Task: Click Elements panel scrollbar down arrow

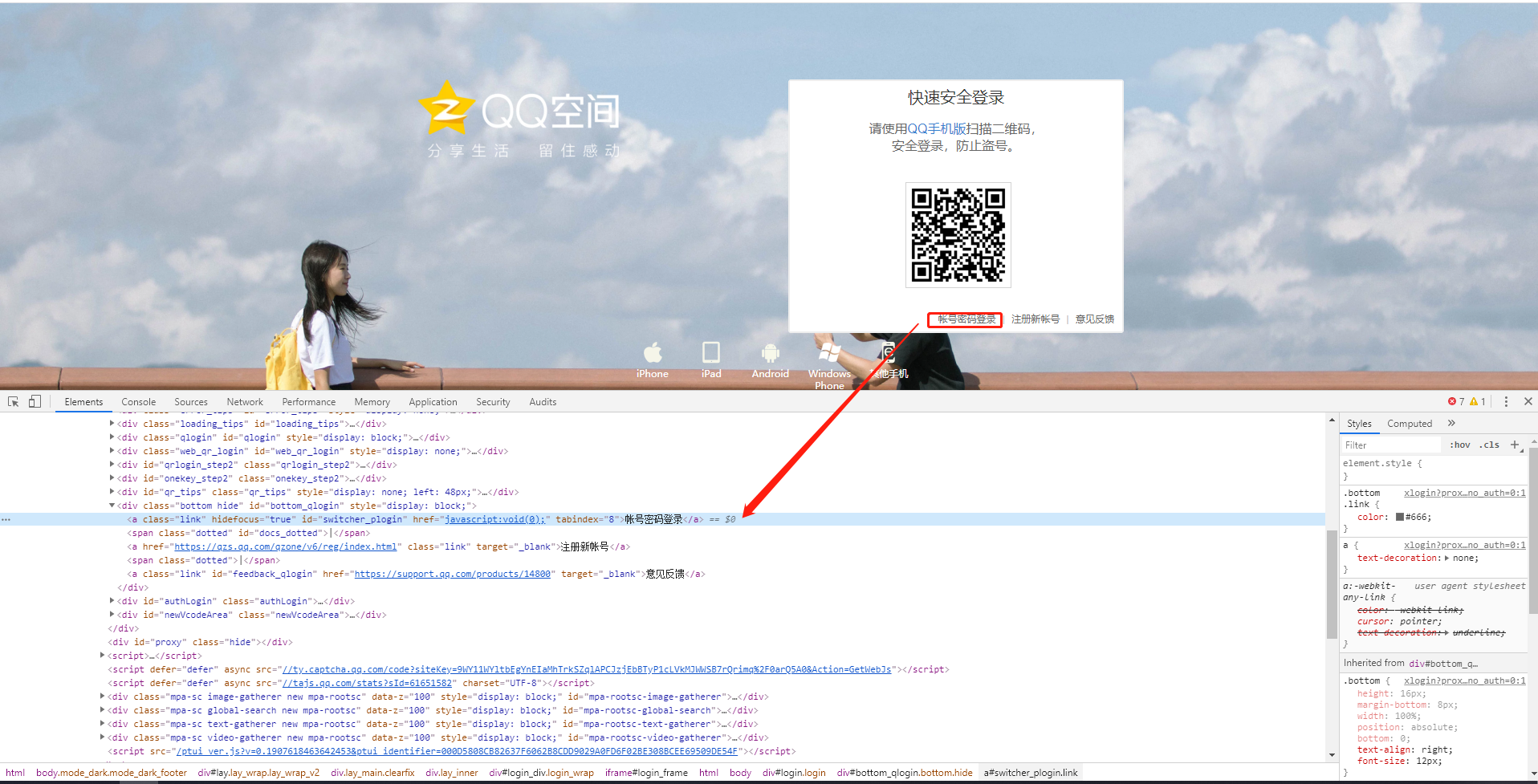Action: [x=1333, y=755]
